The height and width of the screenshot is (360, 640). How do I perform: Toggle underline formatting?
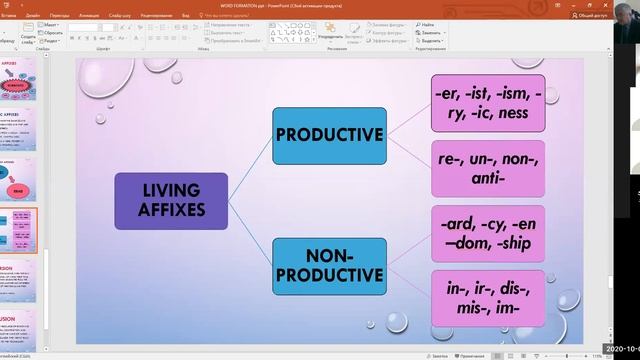pyautogui.click(x=87, y=38)
